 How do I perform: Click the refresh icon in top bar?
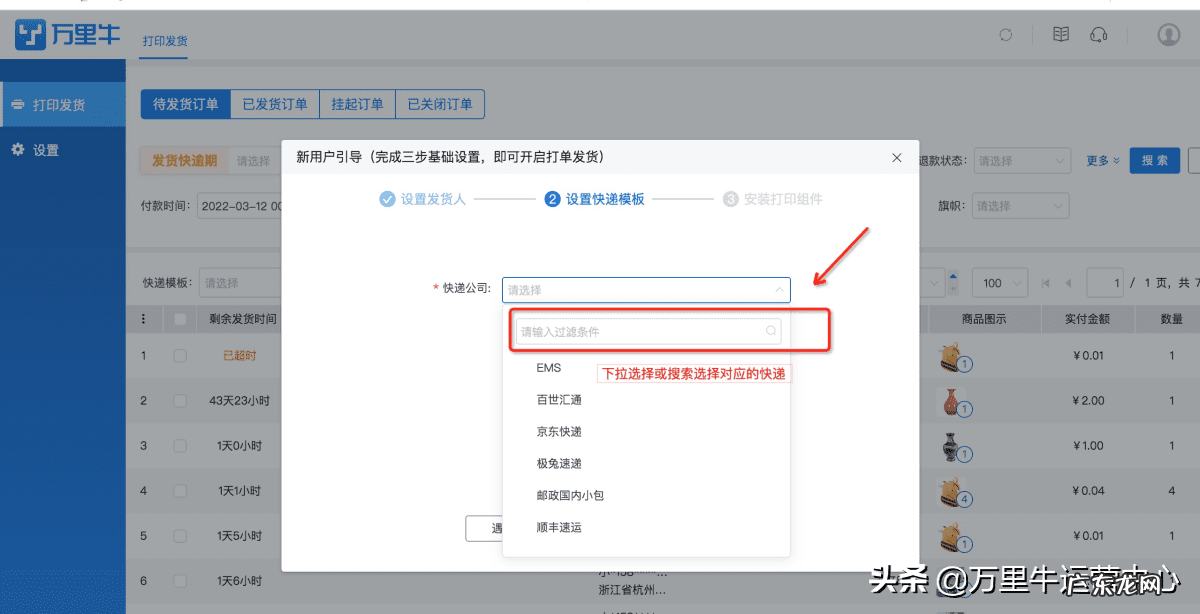(x=1005, y=33)
